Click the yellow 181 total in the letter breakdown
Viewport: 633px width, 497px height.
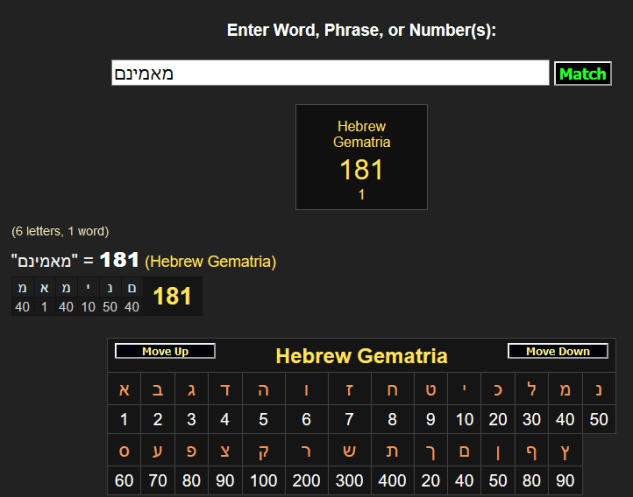[x=172, y=296]
